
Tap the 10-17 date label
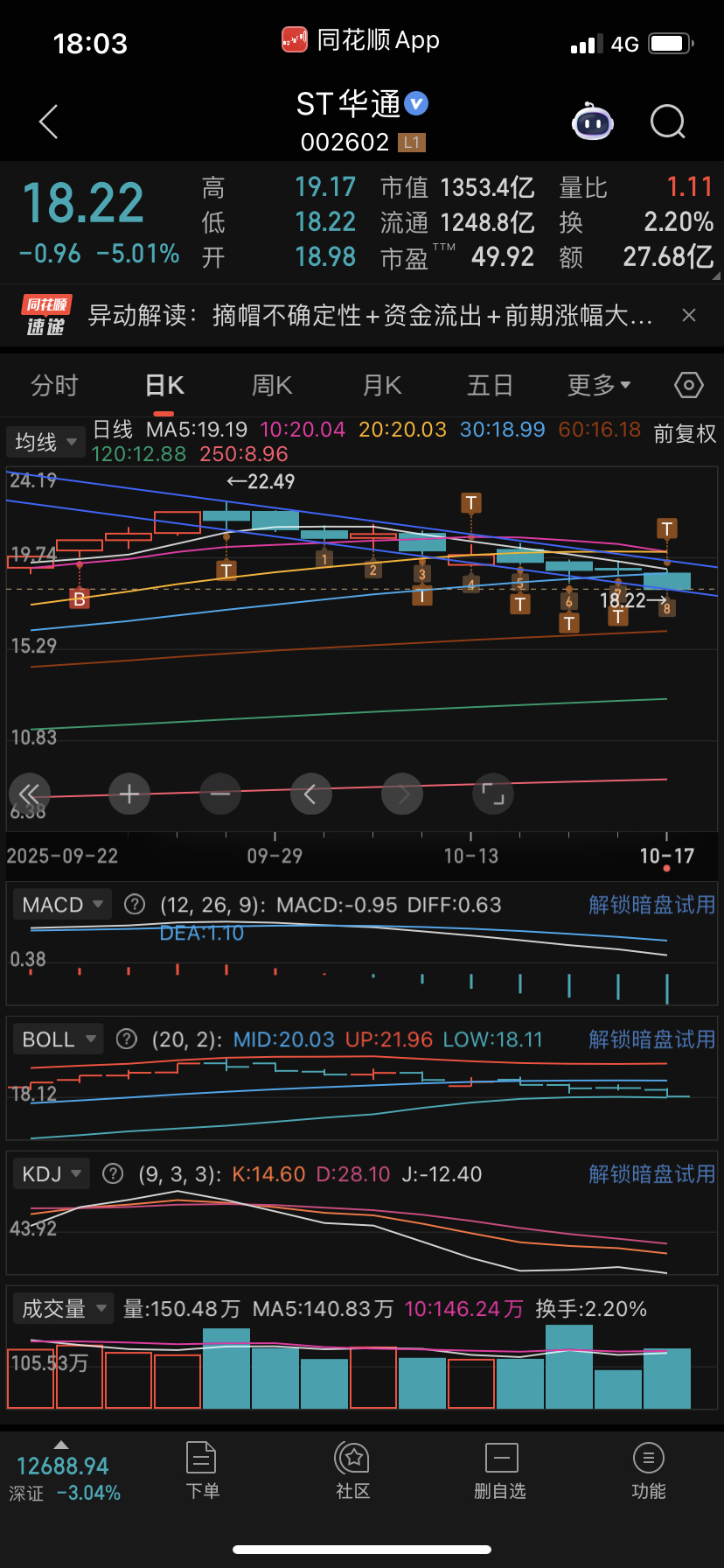pos(666,856)
